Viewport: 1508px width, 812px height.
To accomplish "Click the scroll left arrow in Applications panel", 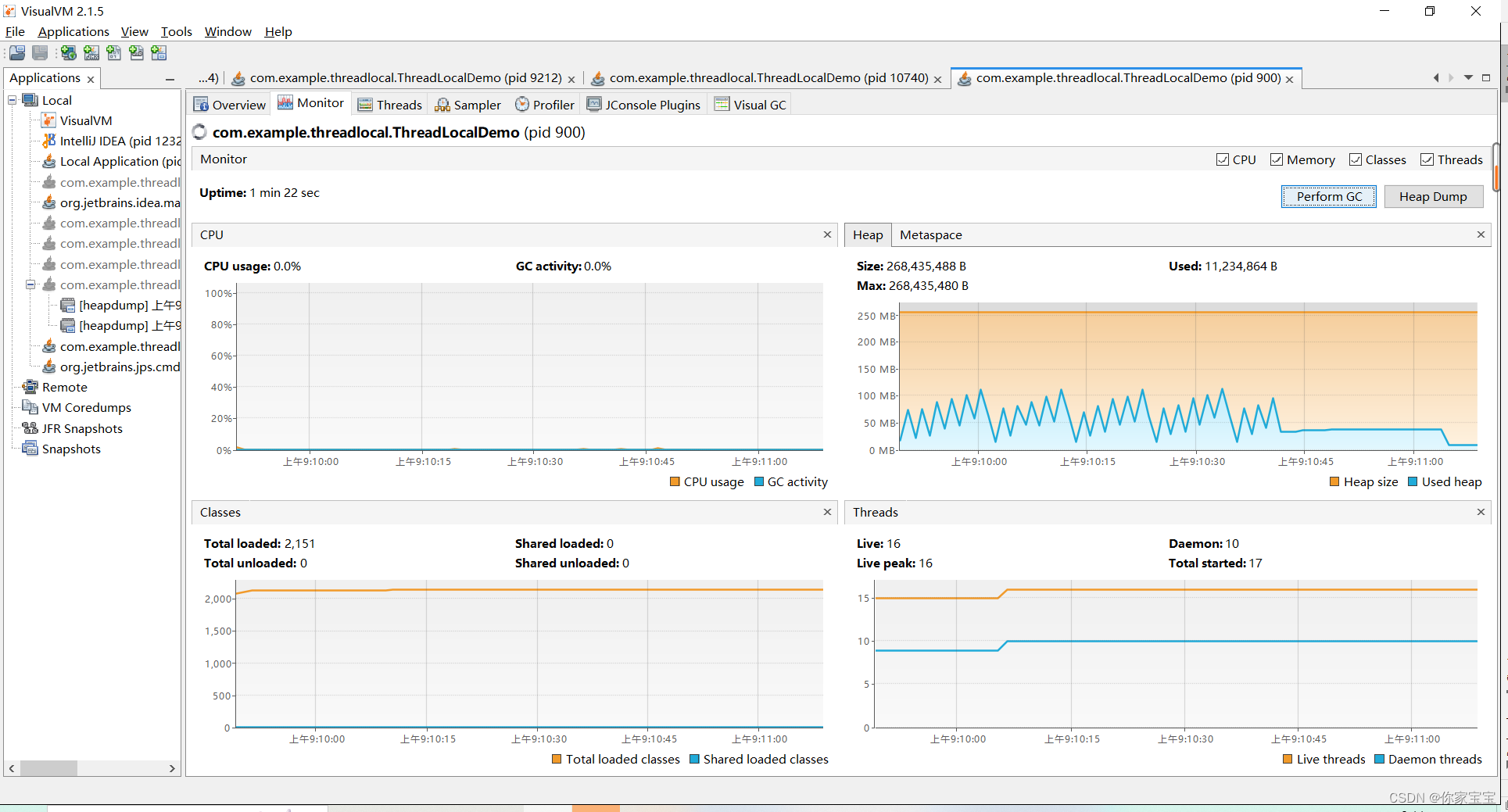I will [x=12, y=768].
